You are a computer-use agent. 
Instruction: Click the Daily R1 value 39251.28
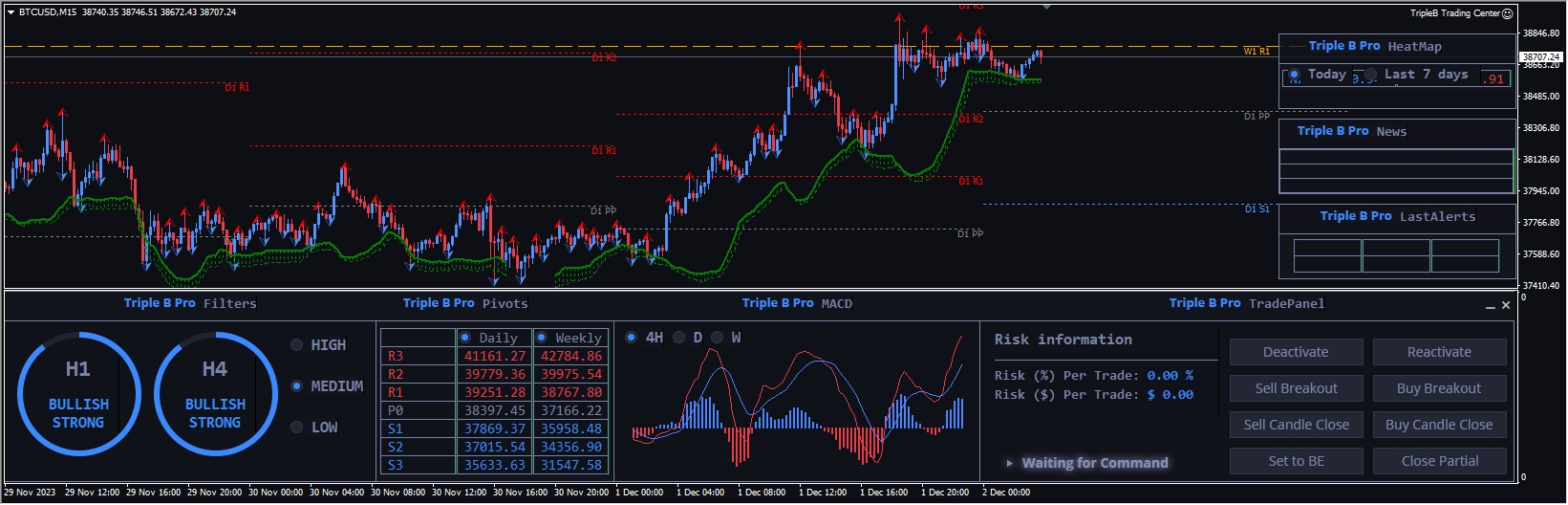click(493, 392)
